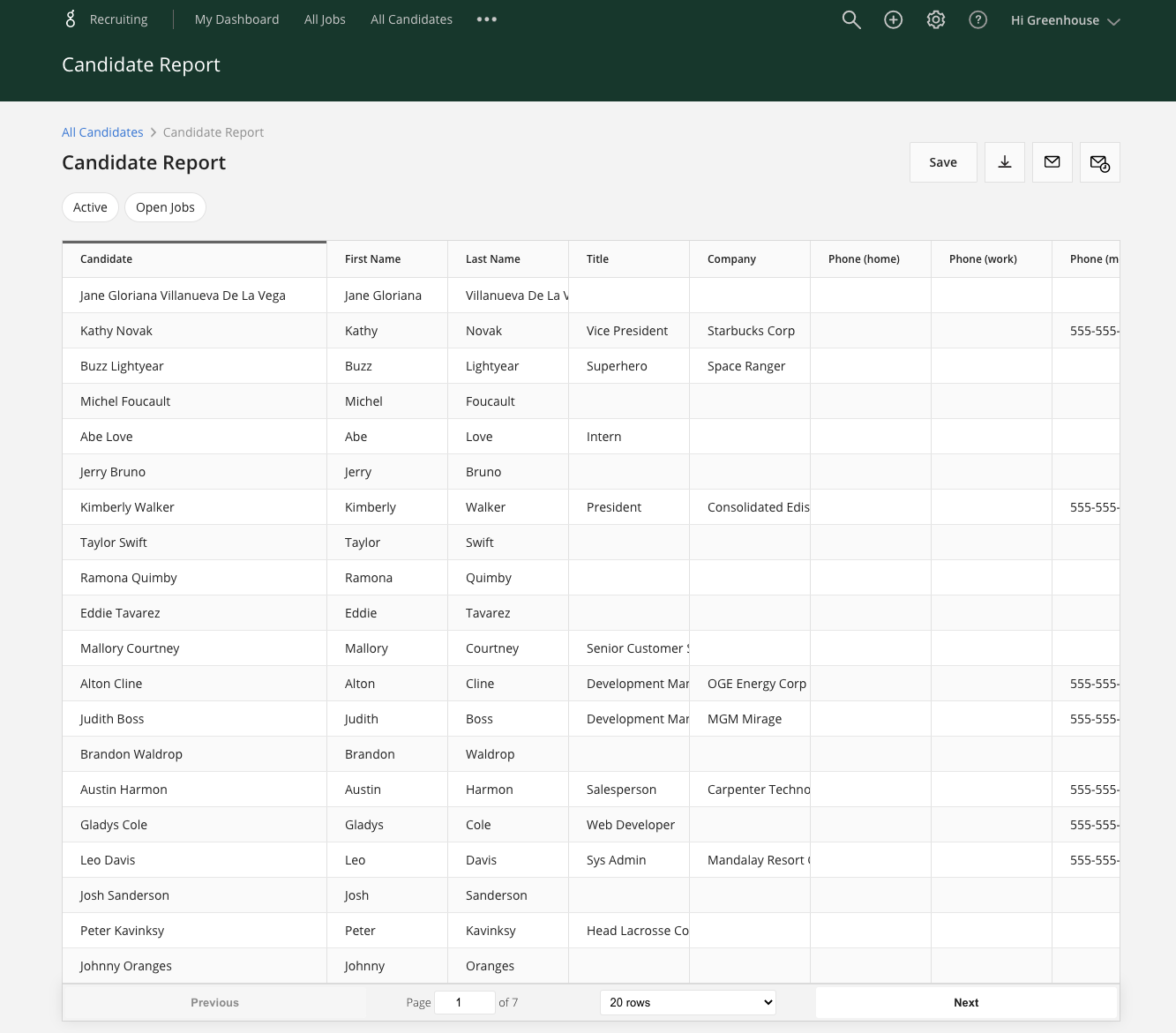The image size is (1176, 1033).
Task: Sort by the Company column header
Action: pos(750,259)
